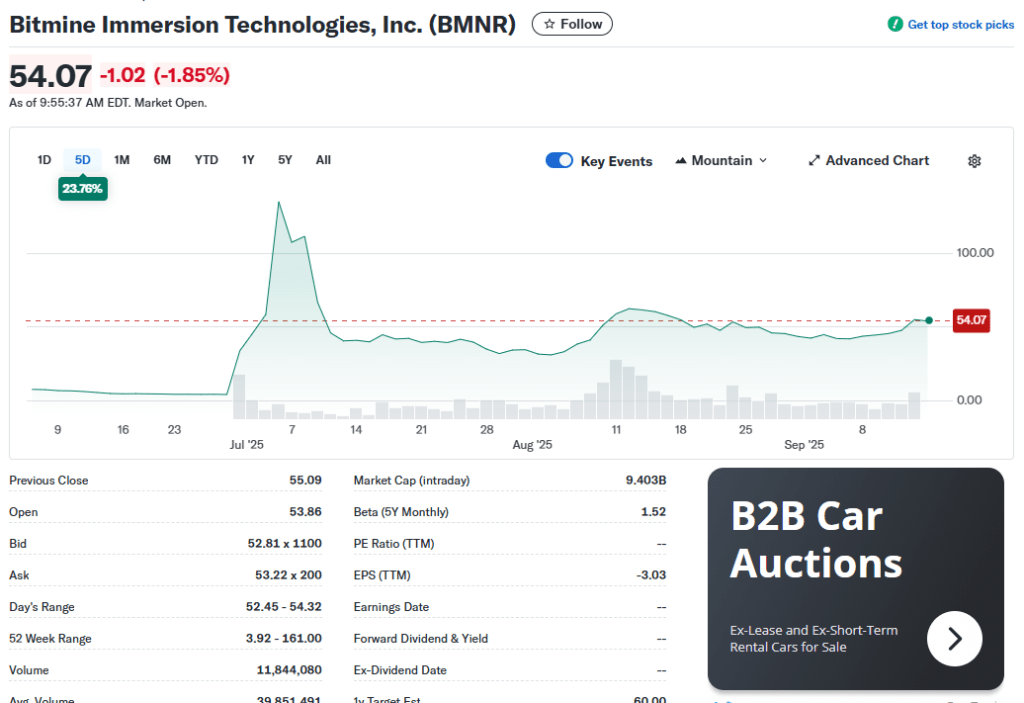Click the -1.02 price change value
This screenshot has width=1024, height=703.
pos(123,75)
